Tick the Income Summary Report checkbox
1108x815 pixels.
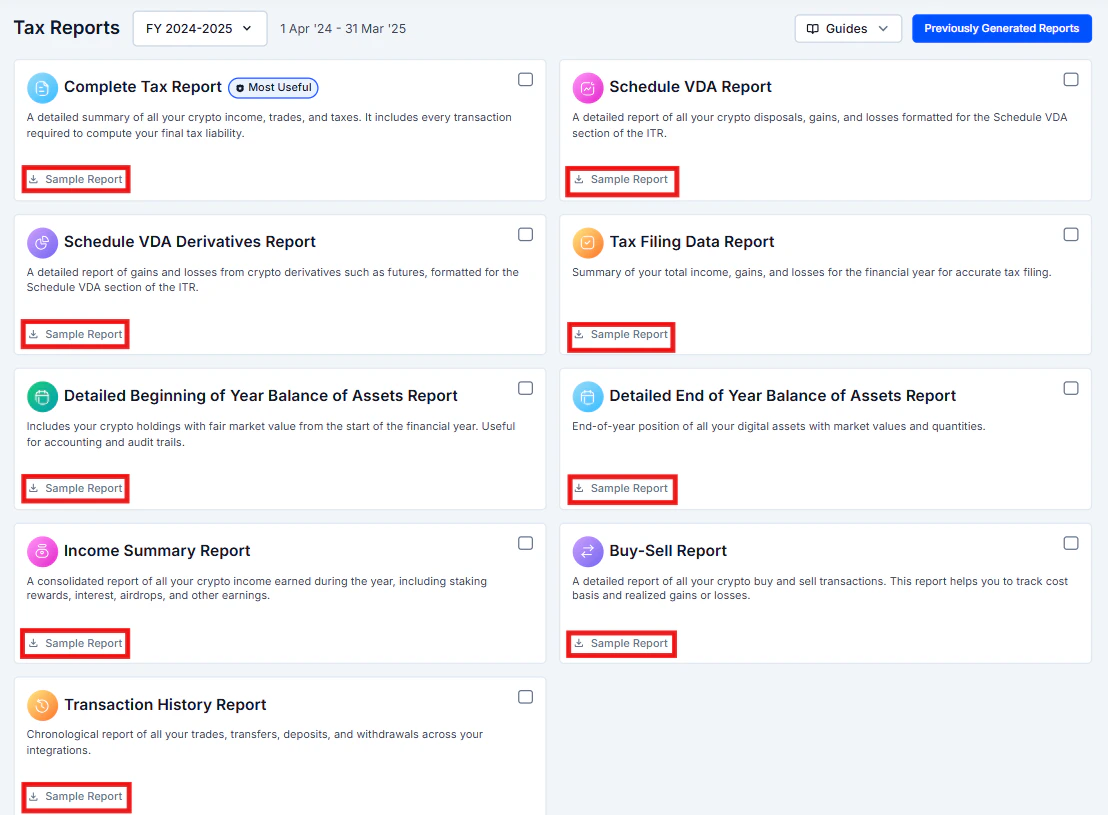(x=525, y=543)
